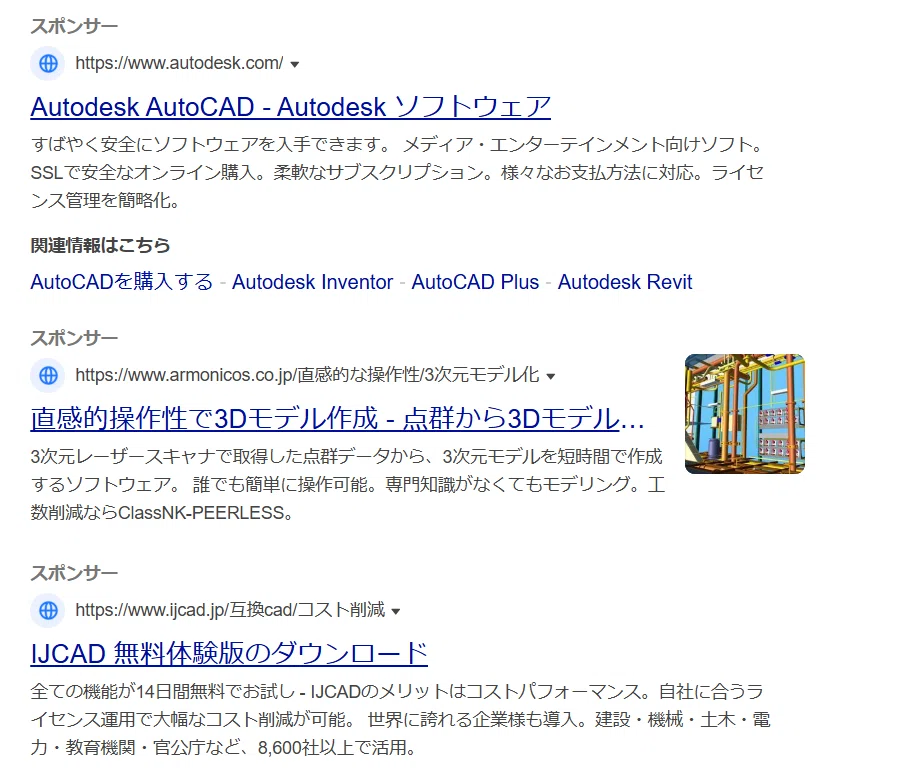Click the armonicos.co.jp URL text

307,375
